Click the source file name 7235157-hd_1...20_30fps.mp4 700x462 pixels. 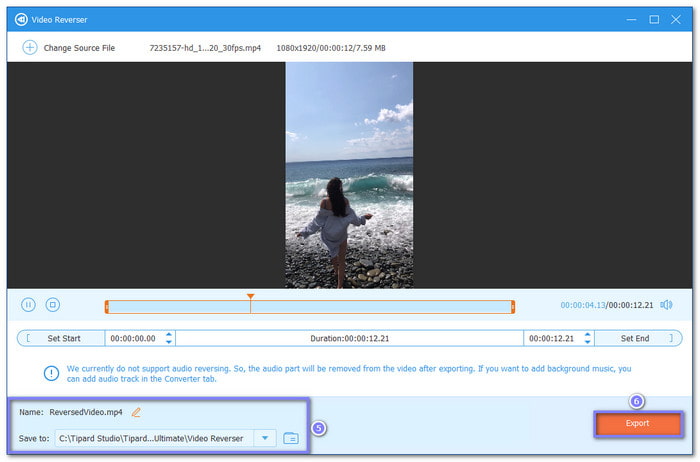pyautogui.click(x=205, y=48)
